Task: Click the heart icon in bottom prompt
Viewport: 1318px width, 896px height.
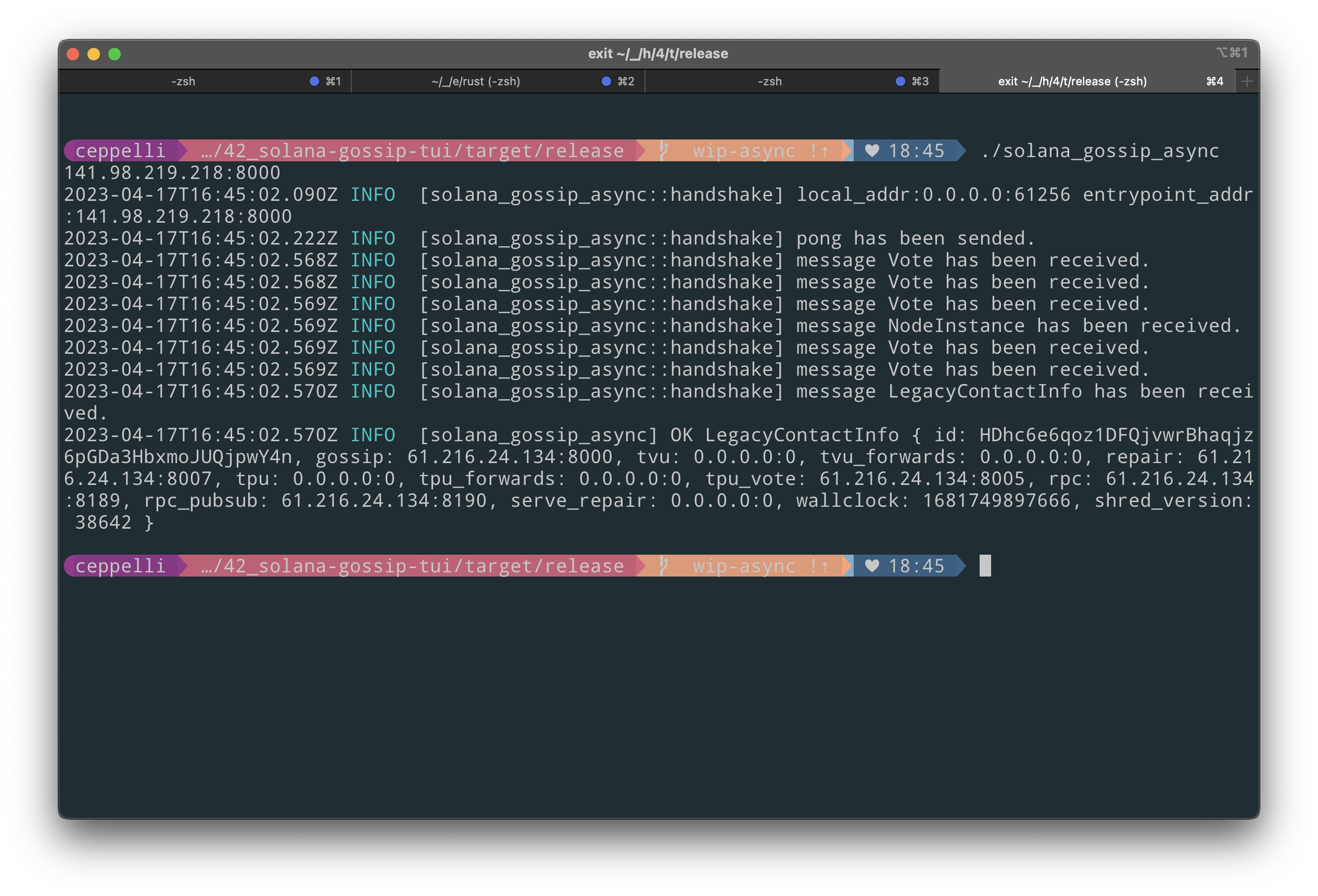Action: [872, 566]
